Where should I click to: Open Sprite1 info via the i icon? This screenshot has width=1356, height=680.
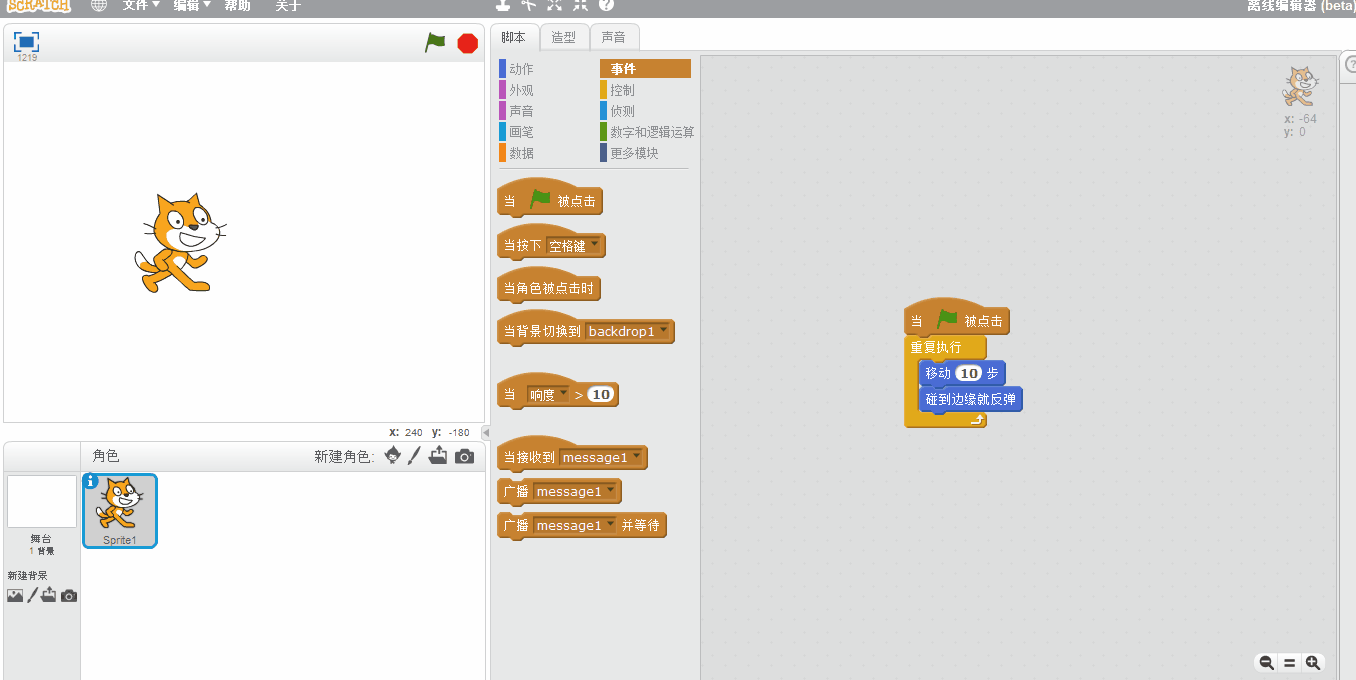tap(91, 481)
